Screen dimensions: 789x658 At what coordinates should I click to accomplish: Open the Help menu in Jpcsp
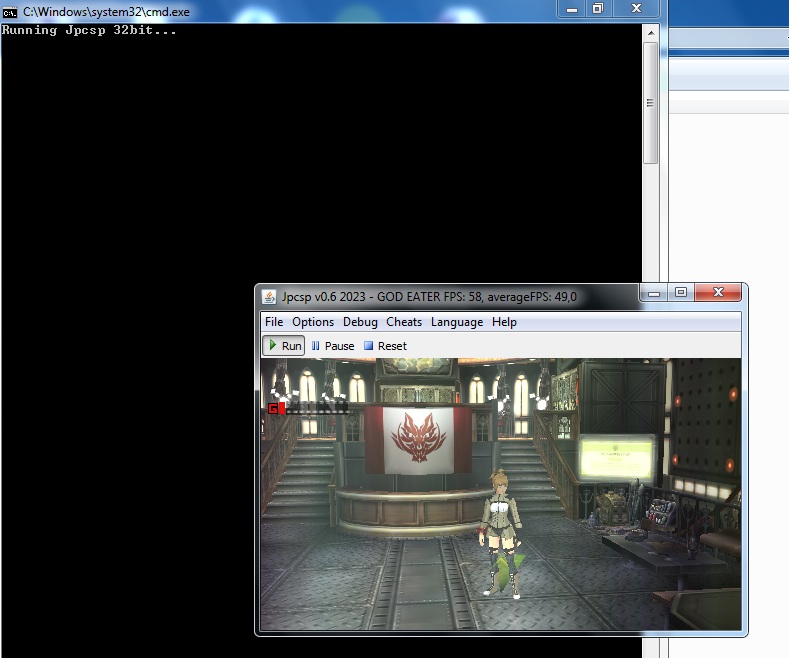pyautogui.click(x=504, y=322)
